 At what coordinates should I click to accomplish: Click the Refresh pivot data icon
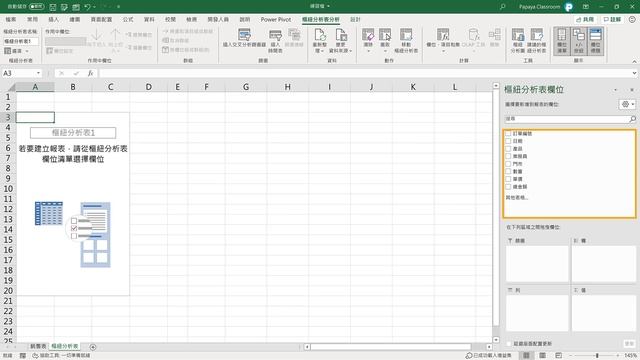point(320,35)
